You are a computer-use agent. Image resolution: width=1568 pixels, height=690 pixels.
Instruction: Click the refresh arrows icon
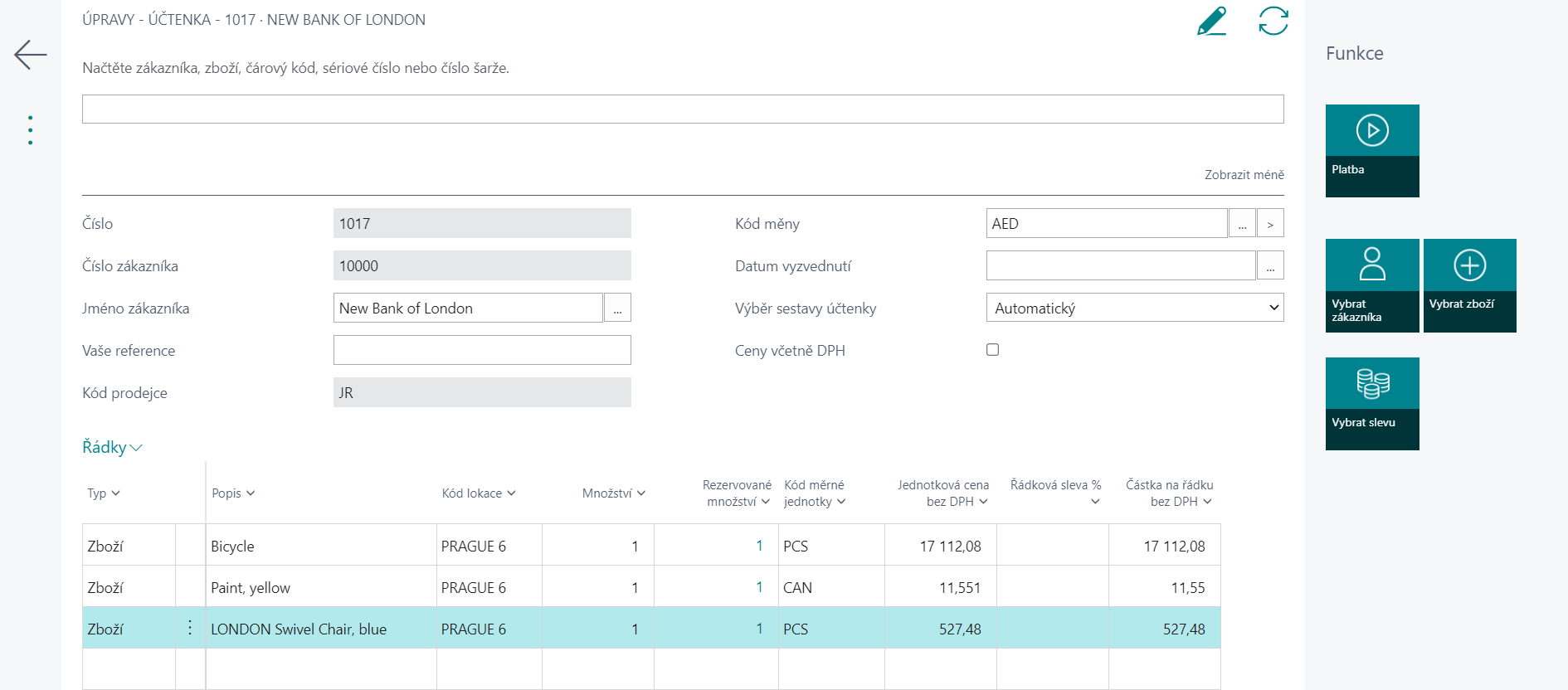[x=1273, y=22]
